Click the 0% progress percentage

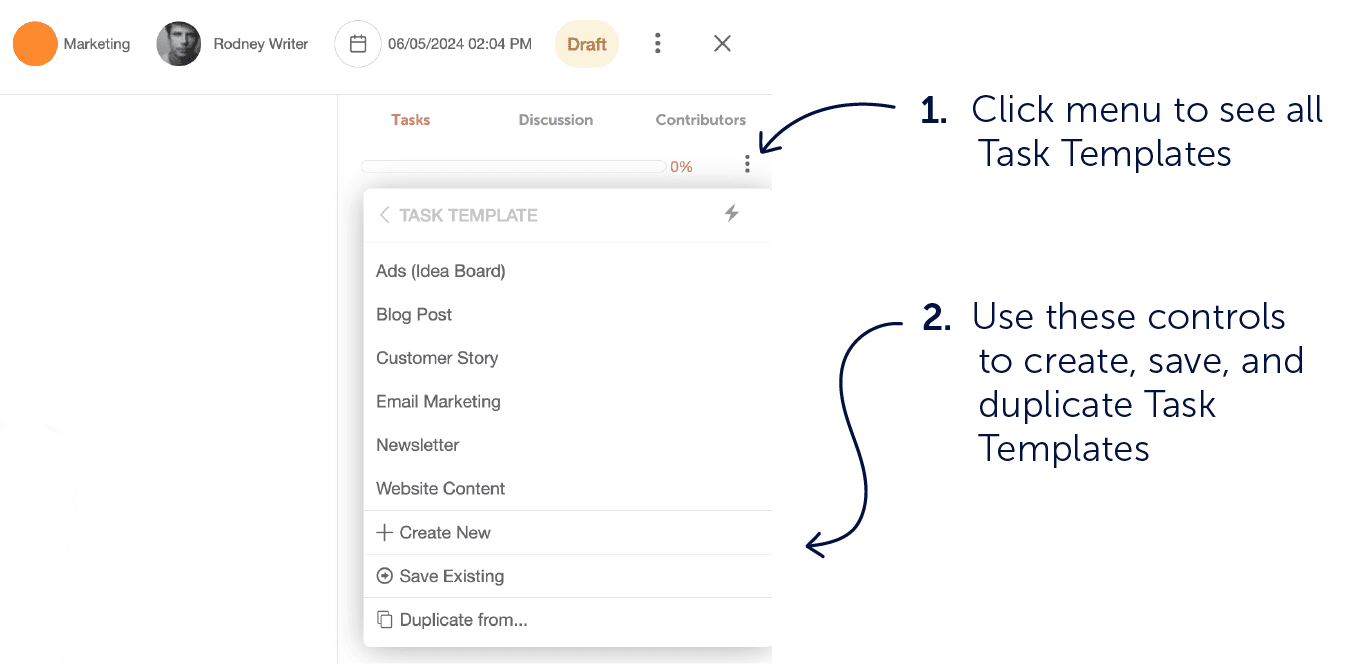coord(682,167)
